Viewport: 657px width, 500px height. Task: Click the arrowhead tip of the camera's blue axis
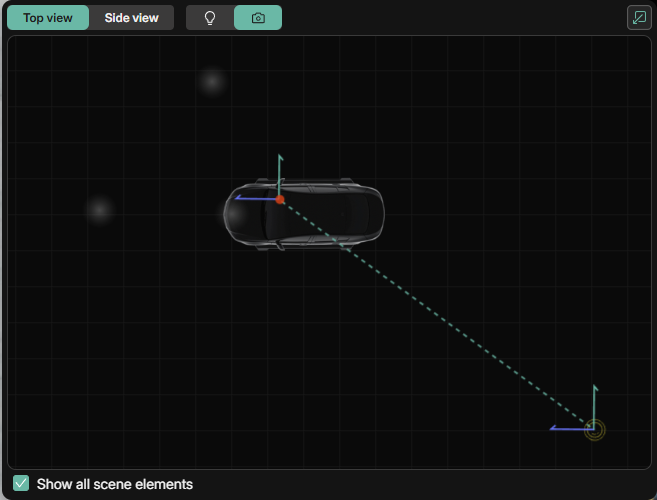coord(553,429)
